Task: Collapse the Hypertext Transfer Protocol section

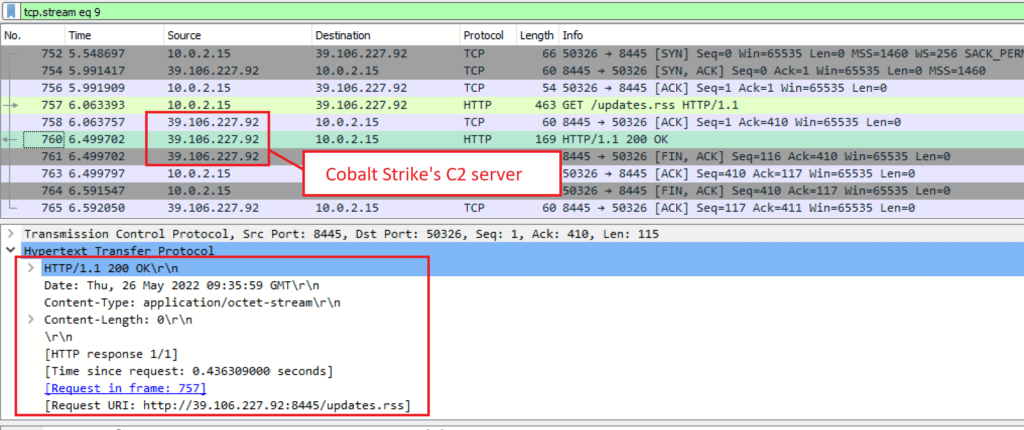Action: (11, 250)
